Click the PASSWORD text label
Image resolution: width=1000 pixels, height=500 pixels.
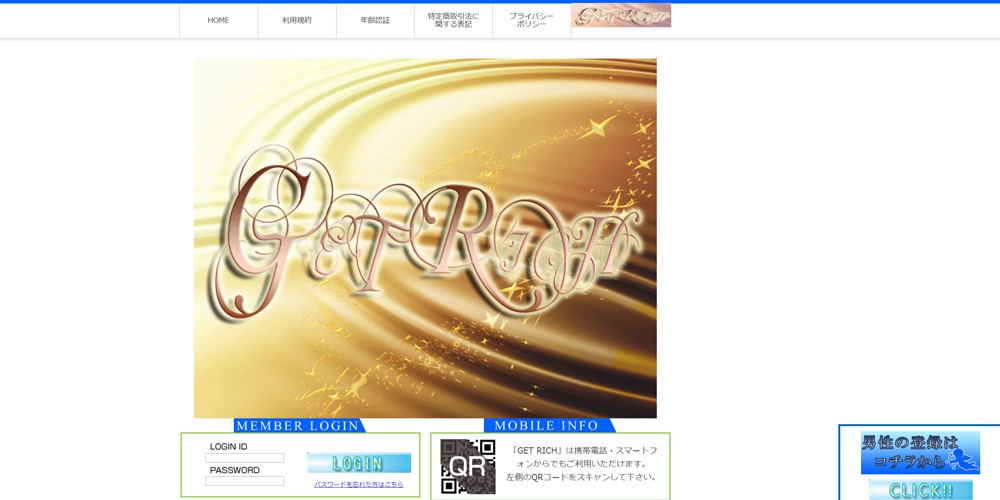[x=234, y=470]
